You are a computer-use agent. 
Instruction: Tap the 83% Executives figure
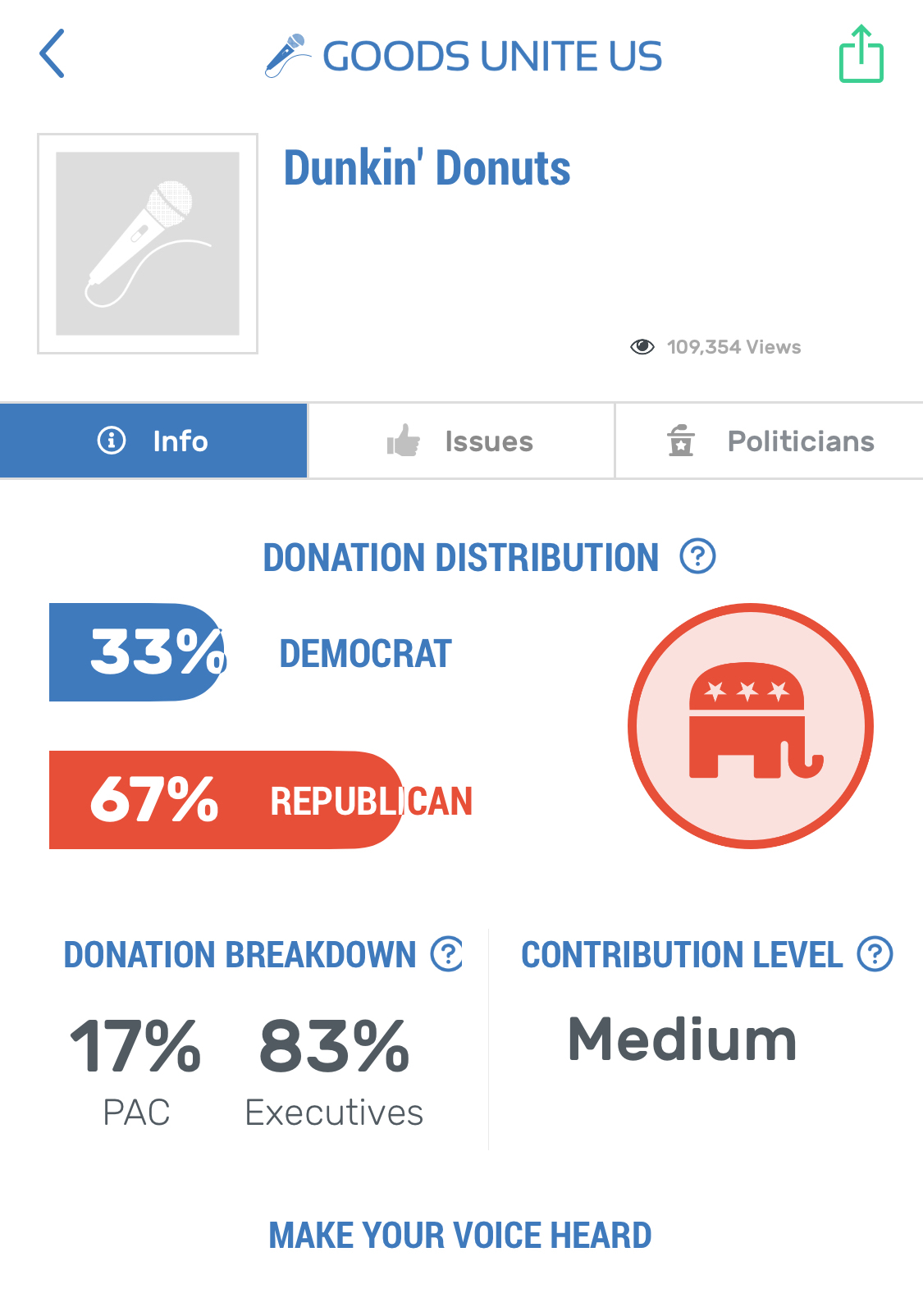[334, 1046]
